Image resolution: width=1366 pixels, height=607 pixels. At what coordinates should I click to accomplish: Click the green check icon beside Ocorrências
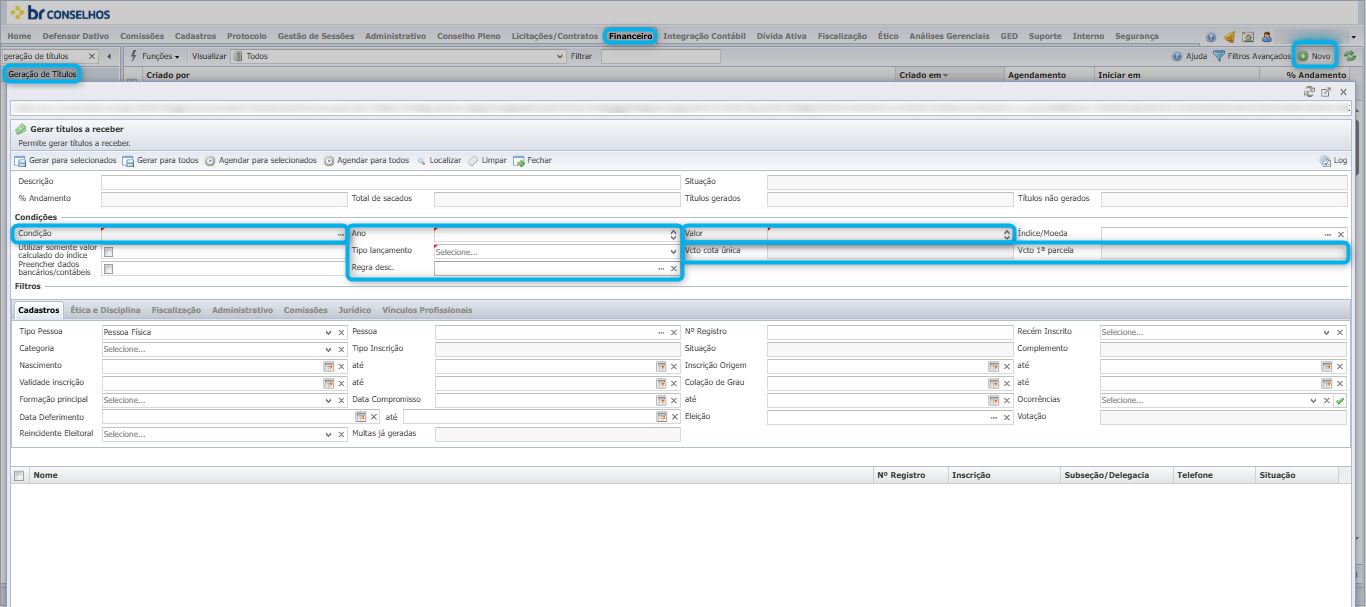click(1340, 400)
